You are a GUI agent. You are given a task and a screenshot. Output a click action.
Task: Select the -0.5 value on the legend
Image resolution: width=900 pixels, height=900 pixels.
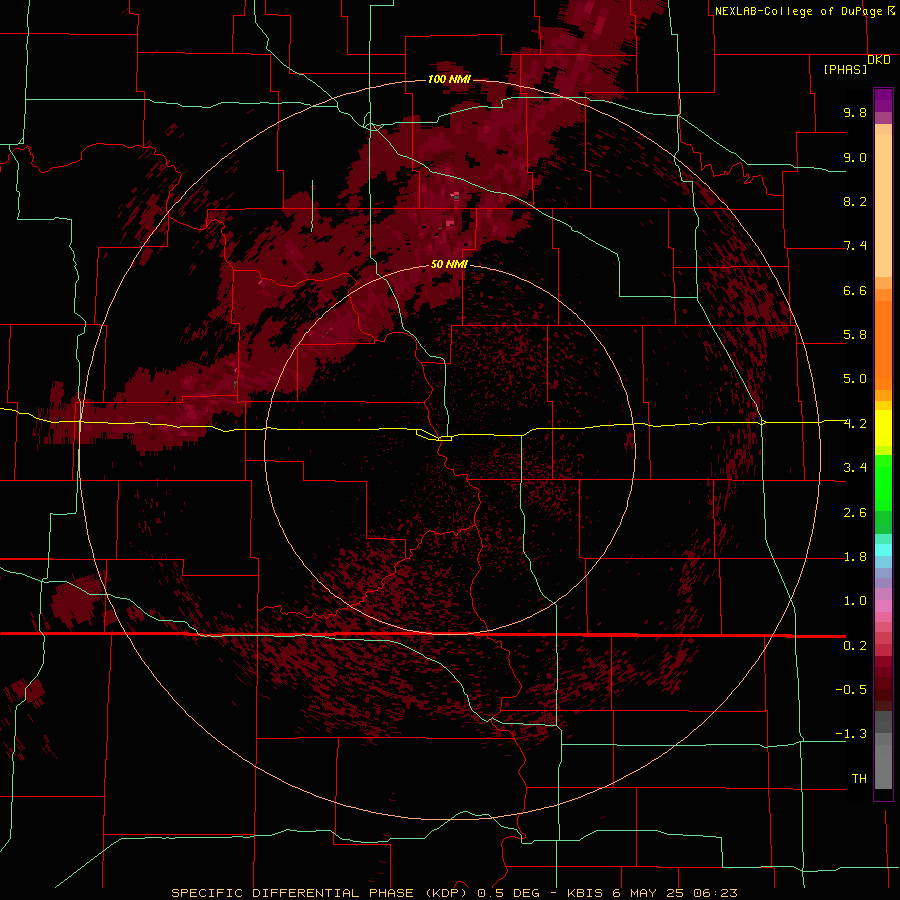pyautogui.click(x=851, y=690)
